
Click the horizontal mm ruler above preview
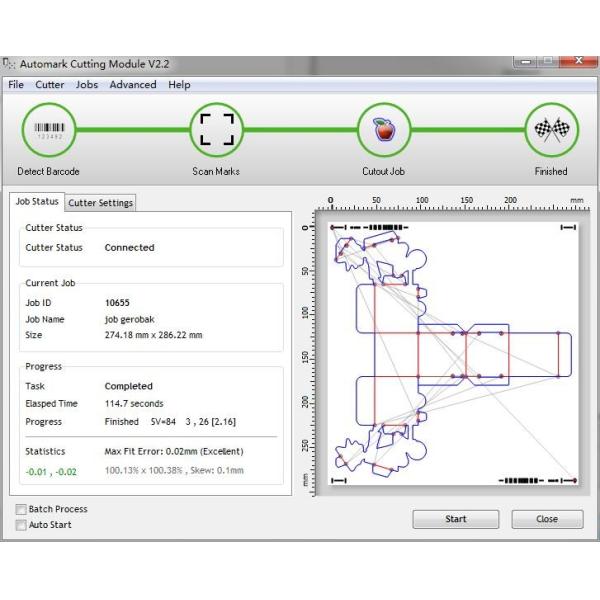coord(450,203)
